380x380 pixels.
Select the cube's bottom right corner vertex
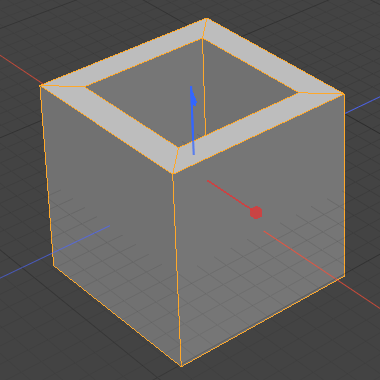344,276
